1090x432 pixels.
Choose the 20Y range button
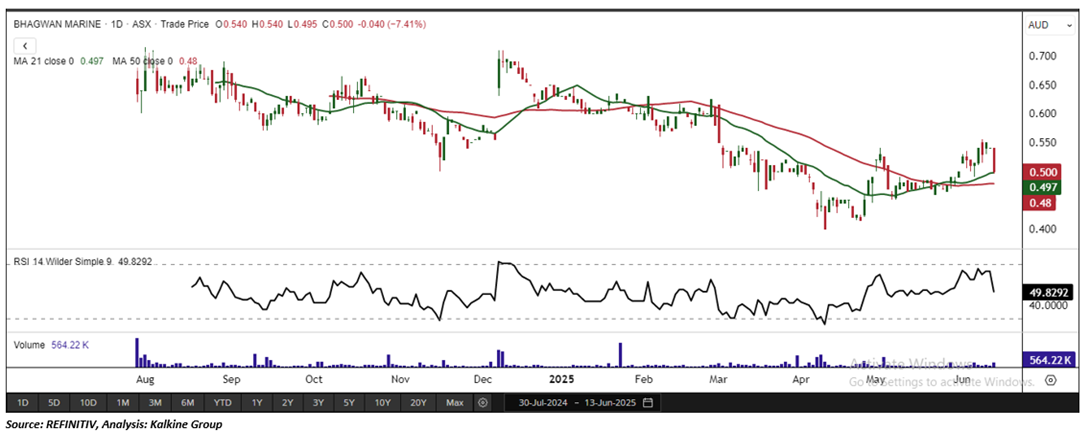(x=418, y=403)
